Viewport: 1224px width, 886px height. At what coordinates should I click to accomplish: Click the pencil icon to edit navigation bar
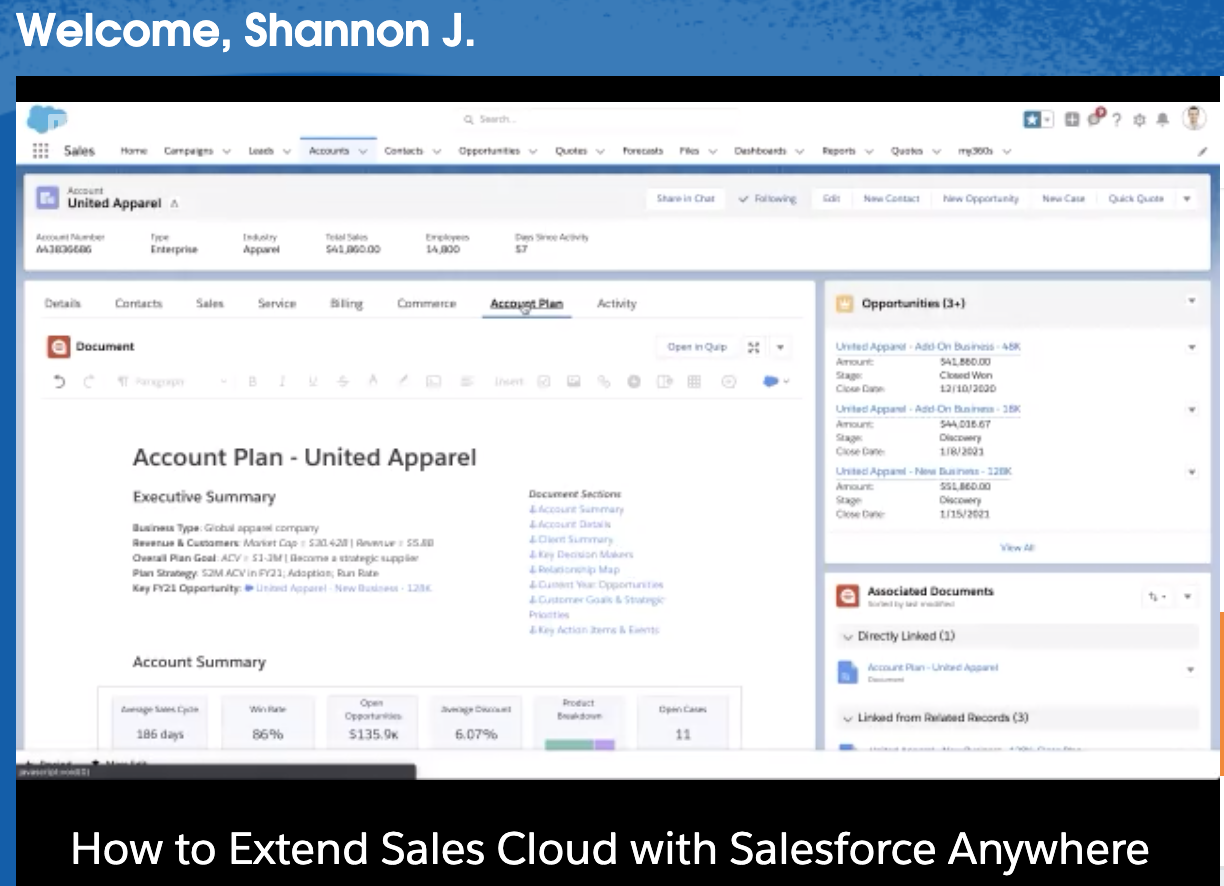coord(1202,151)
